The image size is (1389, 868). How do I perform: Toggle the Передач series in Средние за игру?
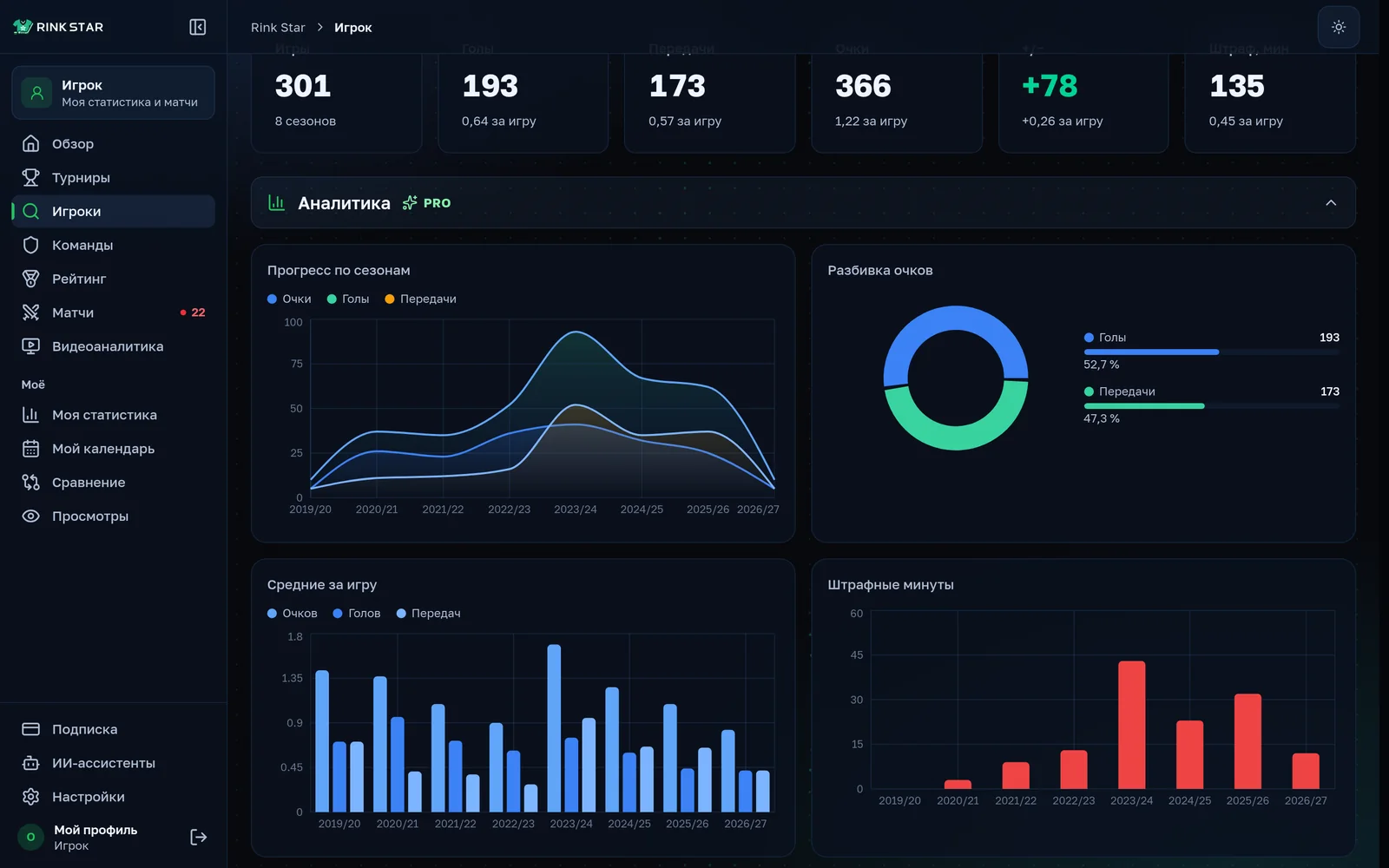pyautogui.click(x=428, y=613)
